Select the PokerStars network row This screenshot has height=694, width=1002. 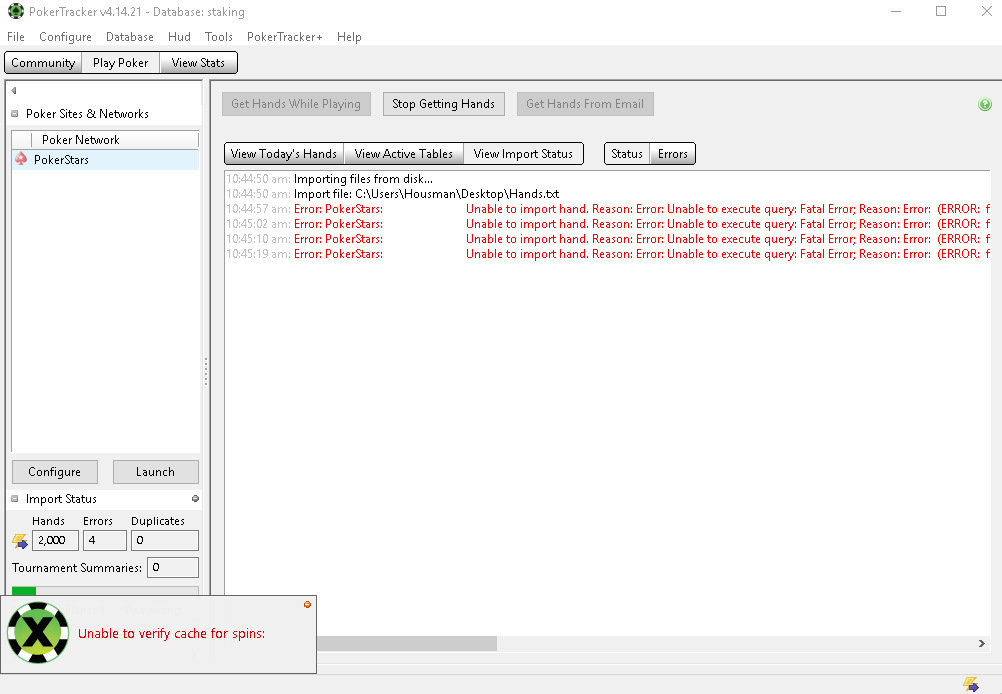coord(105,160)
